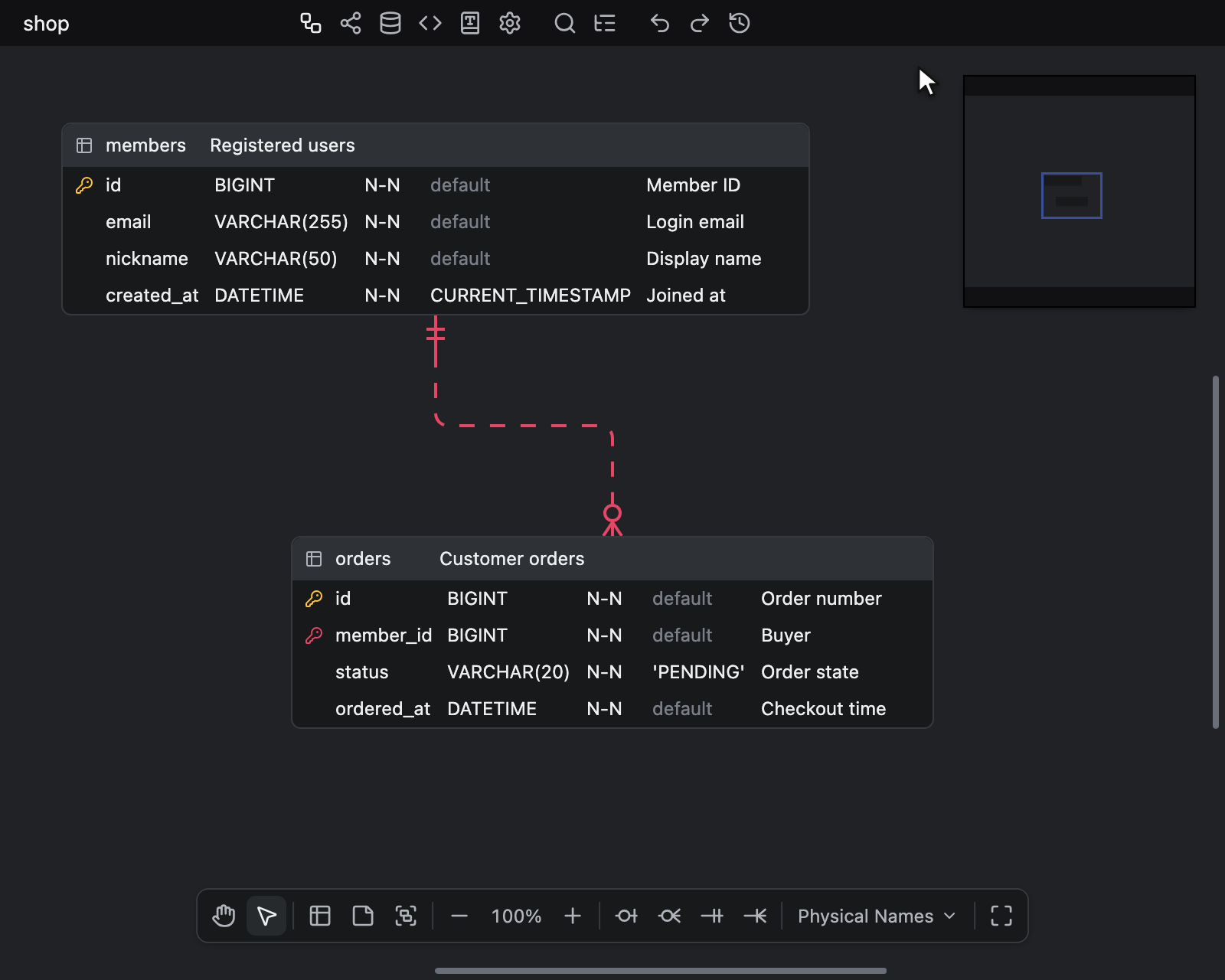Click the 100% zoom level label
Screen dimensions: 1225x980
pyautogui.click(x=516, y=916)
